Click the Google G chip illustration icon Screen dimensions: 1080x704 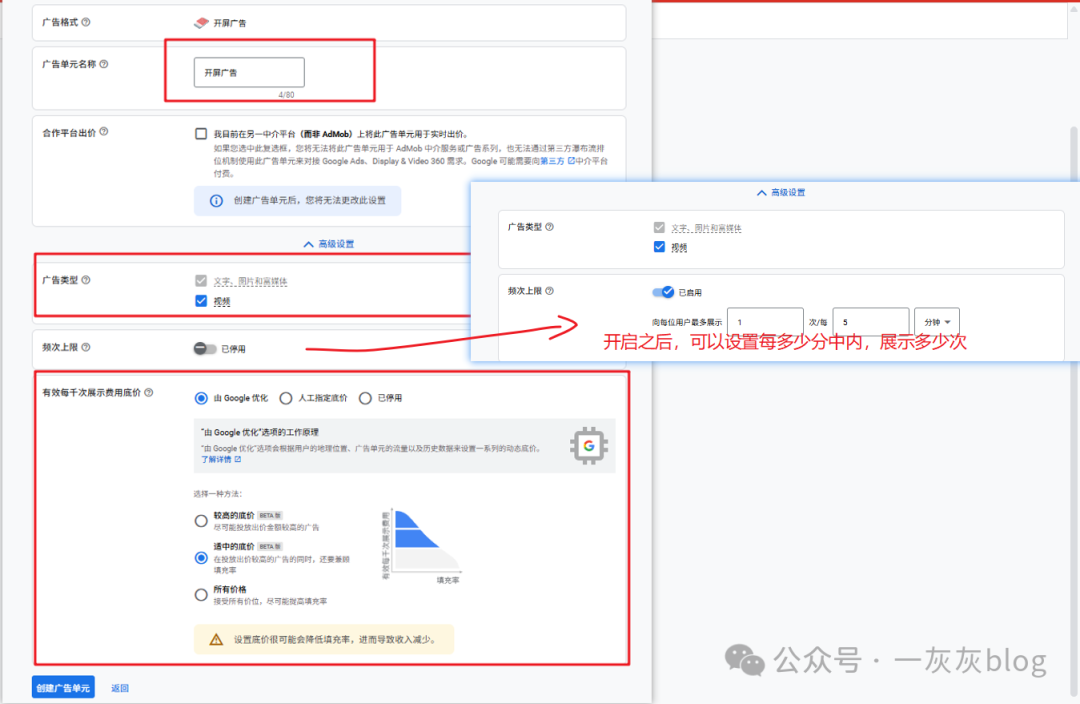pyautogui.click(x=588, y=444)
